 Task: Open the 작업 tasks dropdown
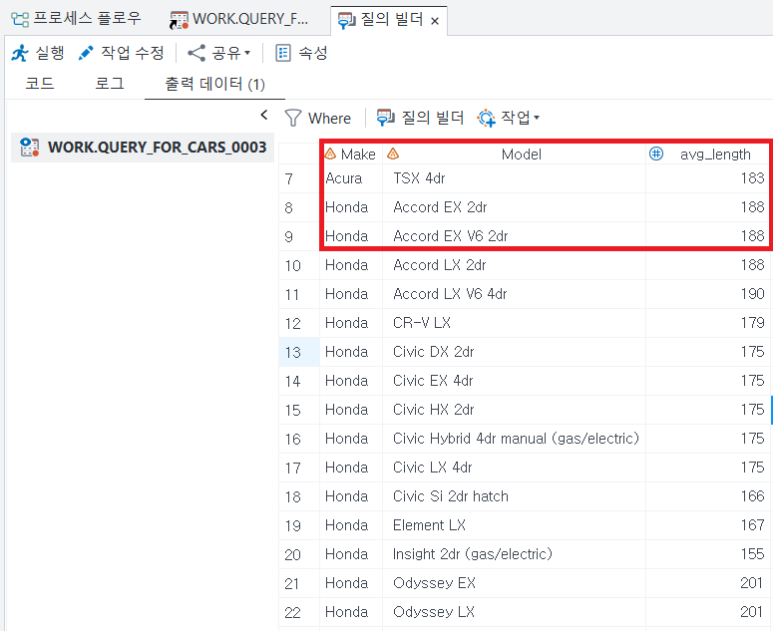pos(508,117)
